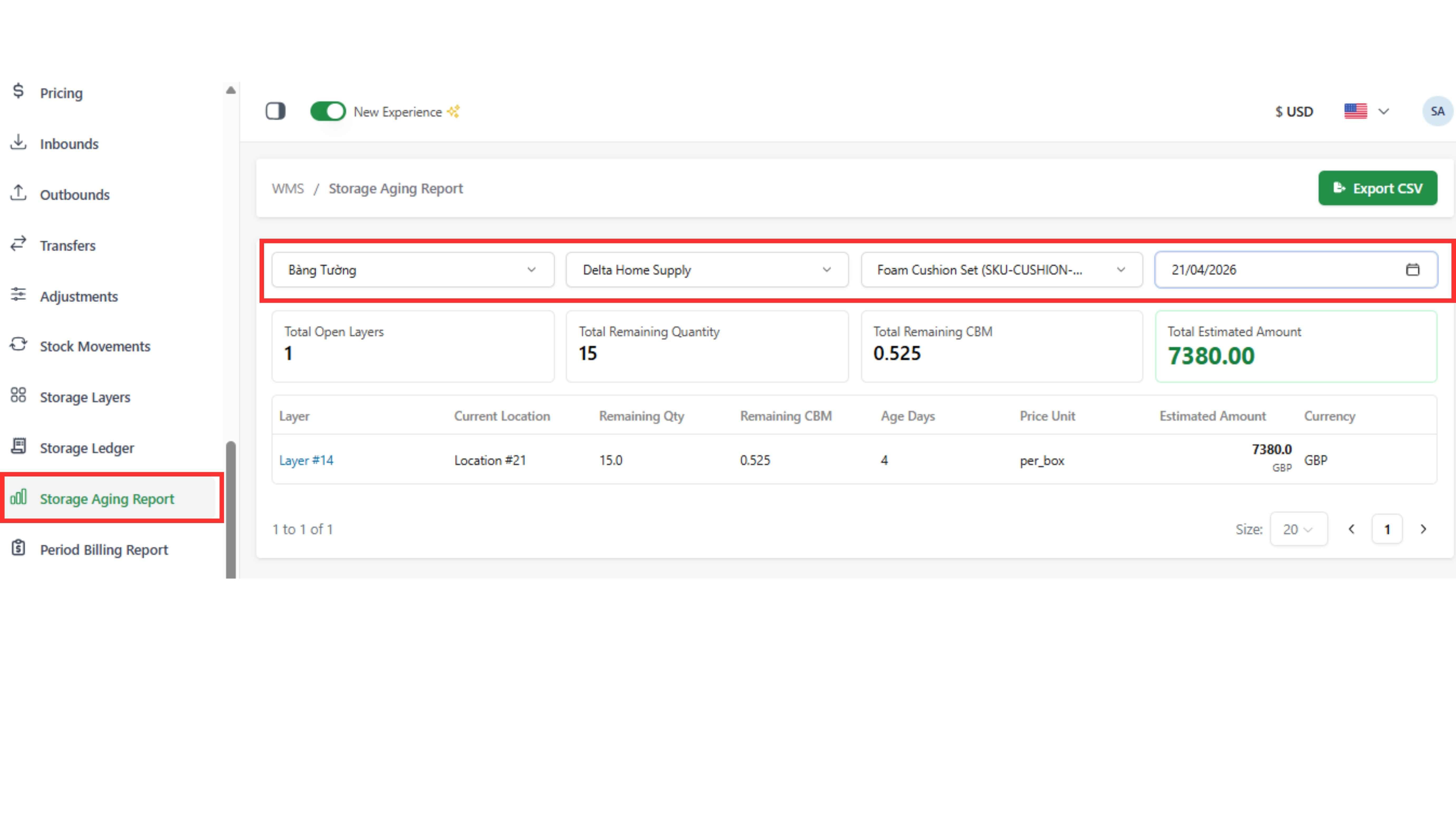Open Period Billing Report menu item

pyautogui.click(x=103, y=549)
